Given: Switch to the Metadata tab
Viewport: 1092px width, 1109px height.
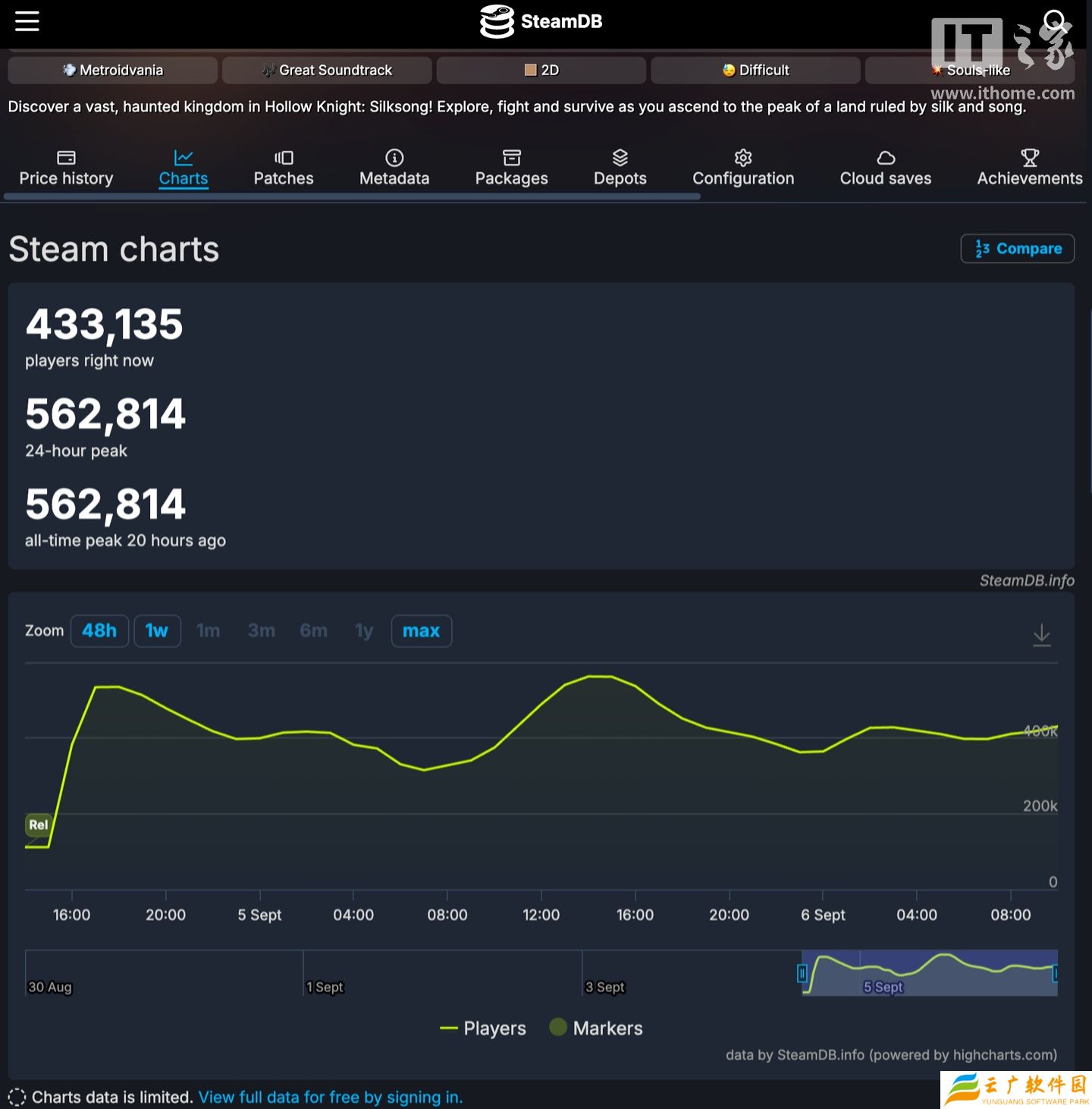Looking at the screenshot, I should [394, 168].
